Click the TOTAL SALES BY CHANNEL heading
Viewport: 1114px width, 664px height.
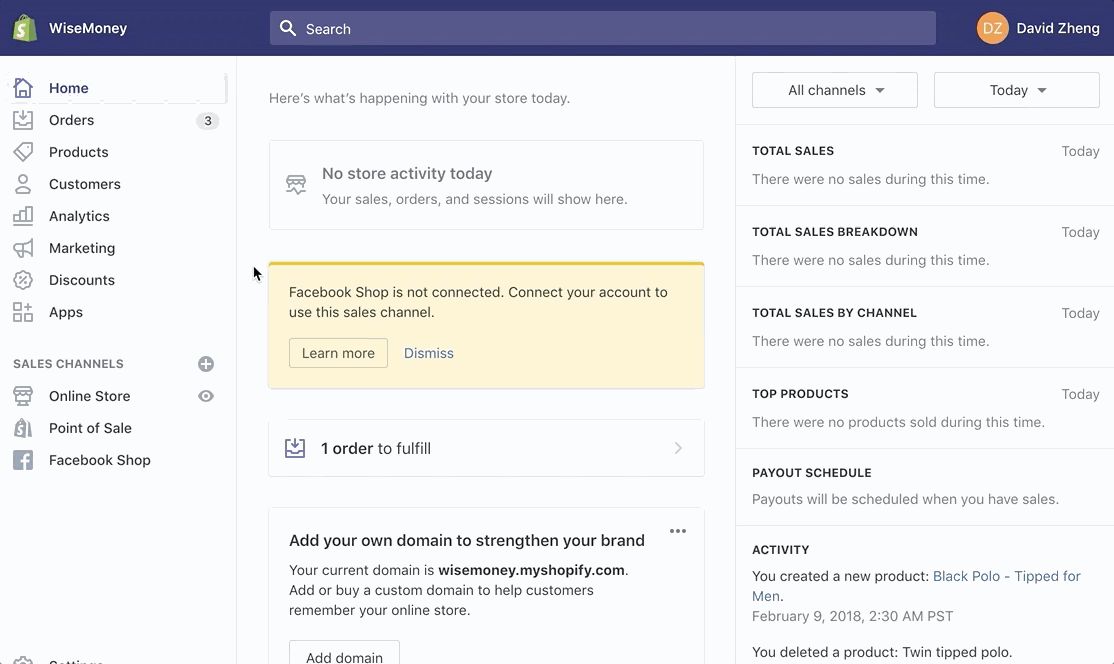pyautogui.click(x=834, y=312)
